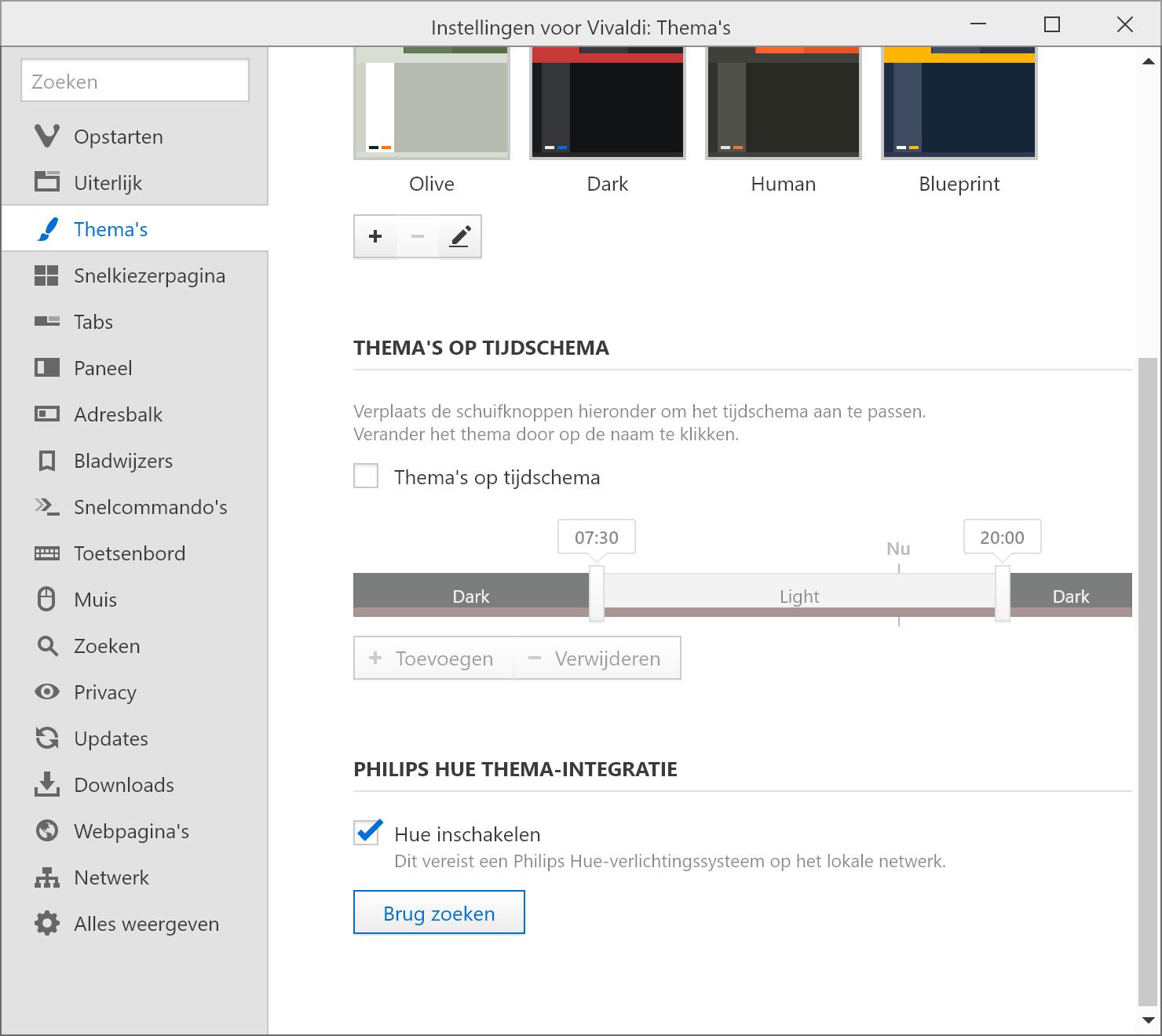Screen dimensions: 1162x1036
Task: Switch to Tabs settings
Action: 135,322
